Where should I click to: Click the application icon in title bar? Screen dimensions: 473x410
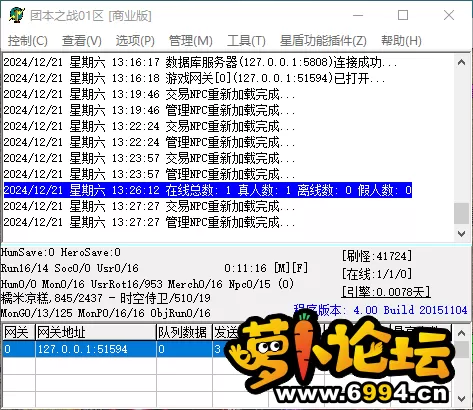coord(17,15)
